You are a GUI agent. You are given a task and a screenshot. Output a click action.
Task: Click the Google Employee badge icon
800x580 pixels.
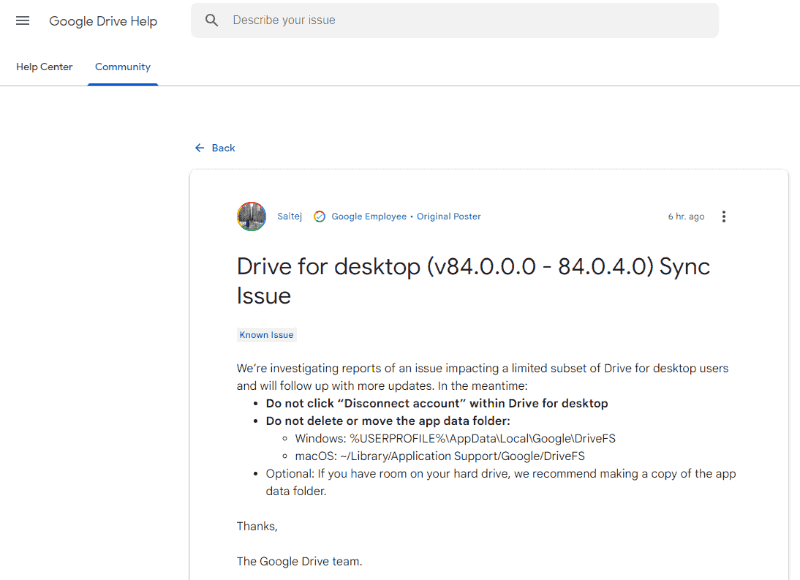click(319, 216)
